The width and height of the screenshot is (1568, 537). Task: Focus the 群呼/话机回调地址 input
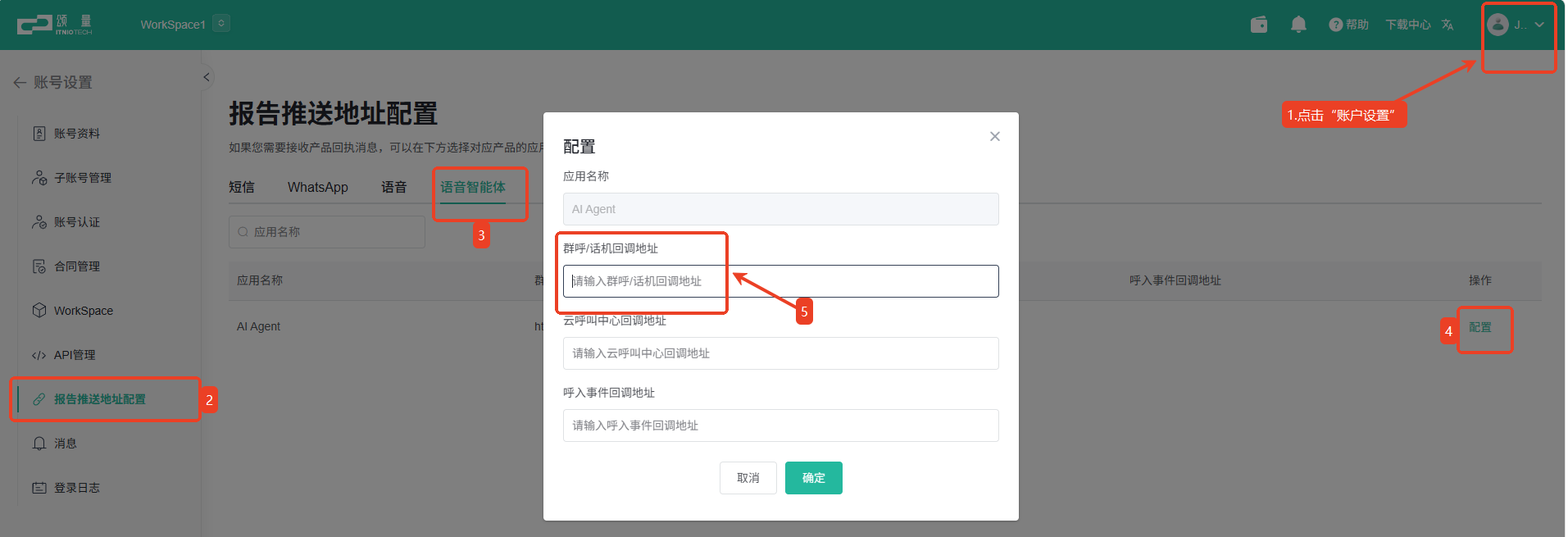point(780,281)
